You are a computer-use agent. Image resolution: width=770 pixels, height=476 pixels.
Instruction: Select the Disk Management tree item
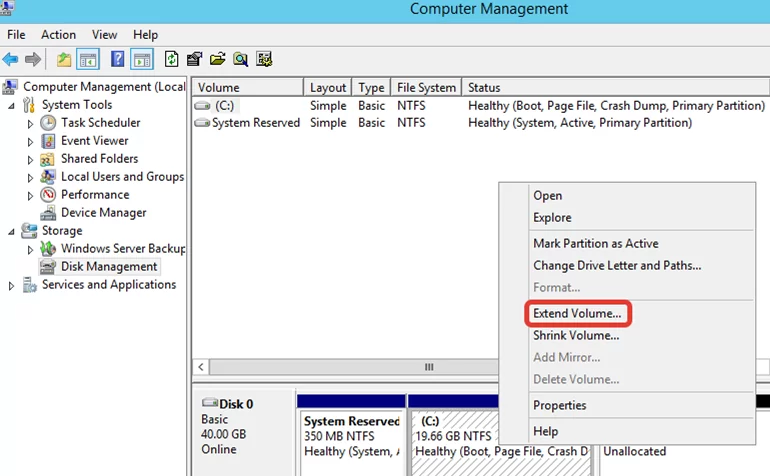[109, 267]
